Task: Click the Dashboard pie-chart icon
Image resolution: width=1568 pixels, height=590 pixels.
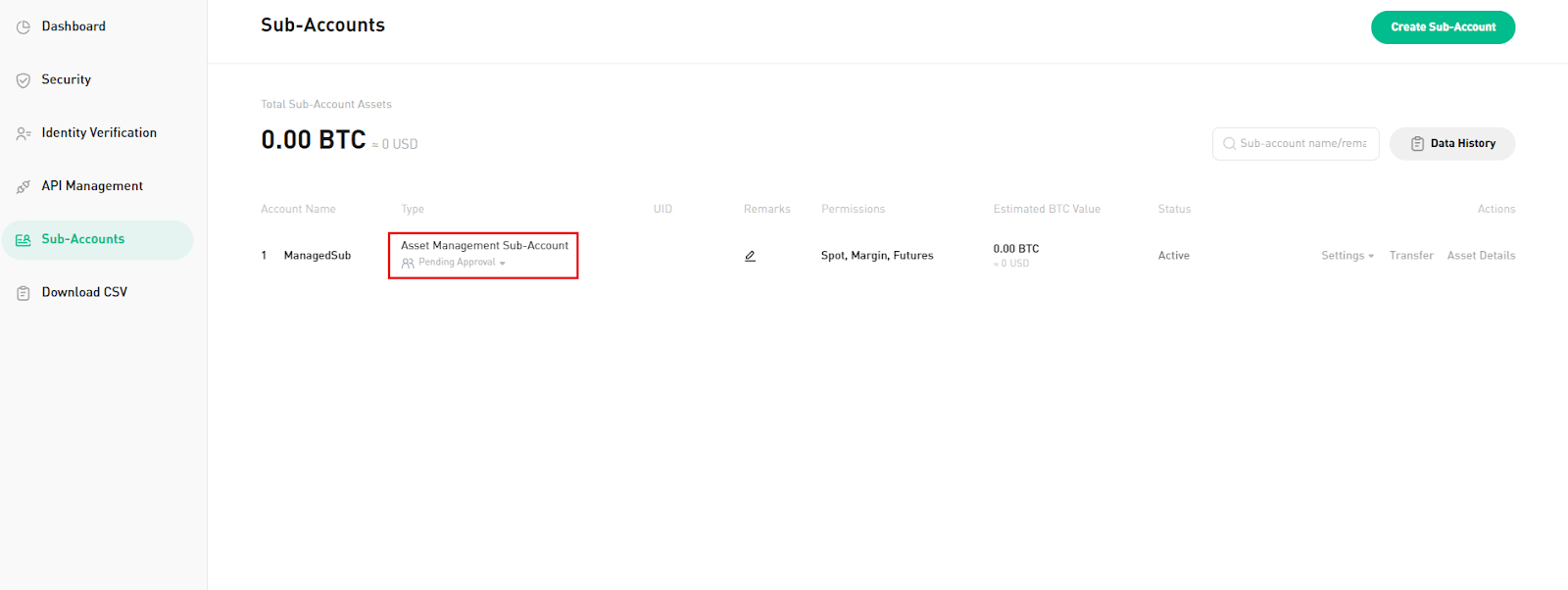Action: point(24,27)
